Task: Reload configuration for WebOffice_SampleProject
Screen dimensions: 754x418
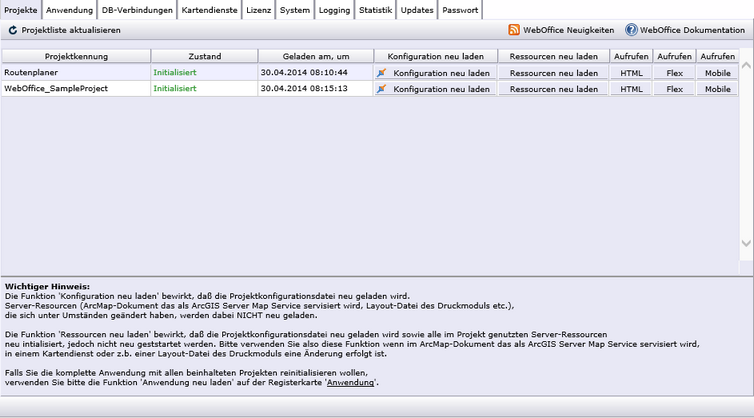Action: [435, 89]
